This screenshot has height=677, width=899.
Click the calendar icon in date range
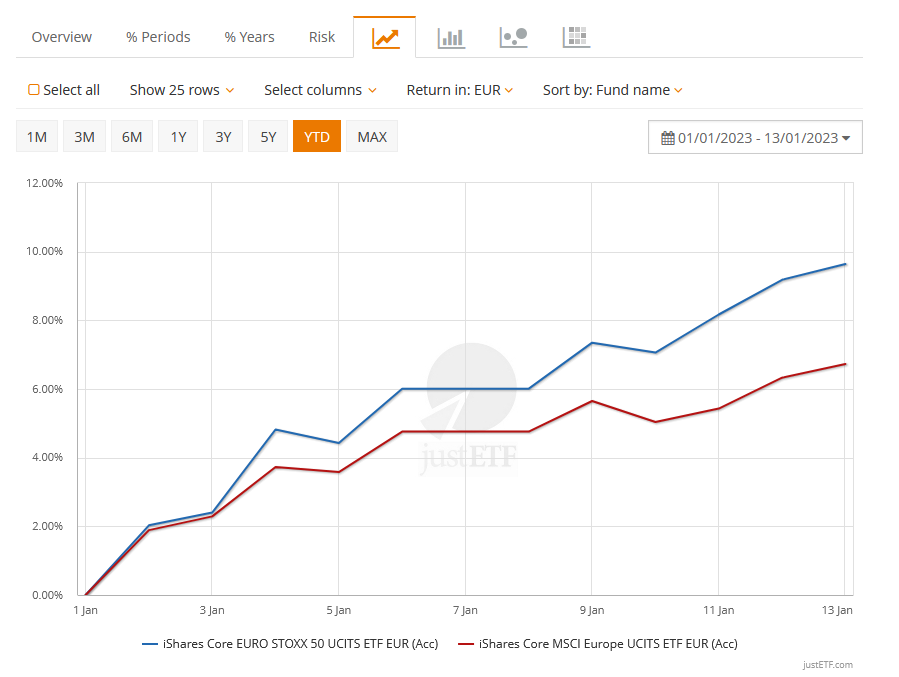(667, 138)
